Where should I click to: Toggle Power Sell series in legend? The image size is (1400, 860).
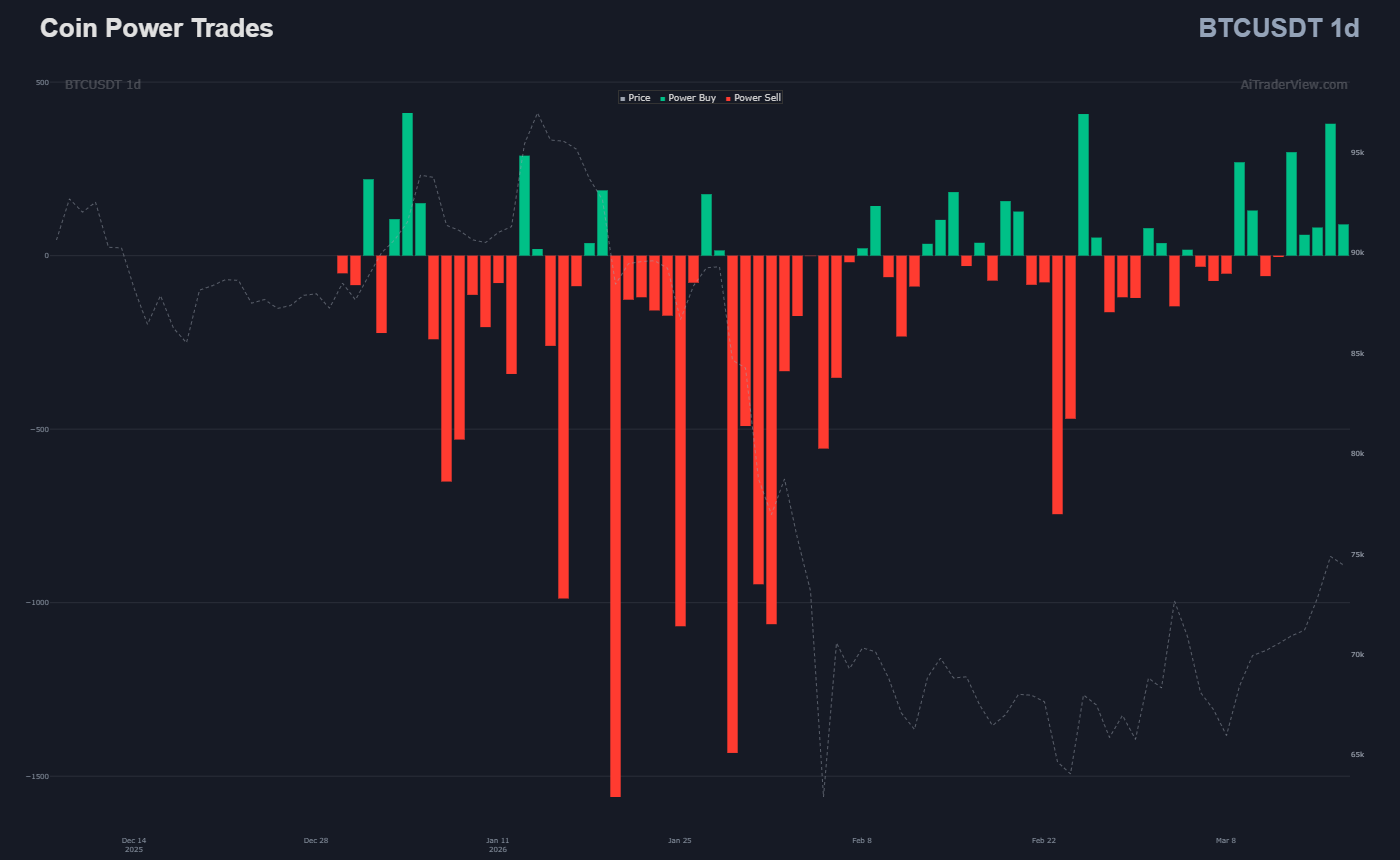[x=757, y=98]
